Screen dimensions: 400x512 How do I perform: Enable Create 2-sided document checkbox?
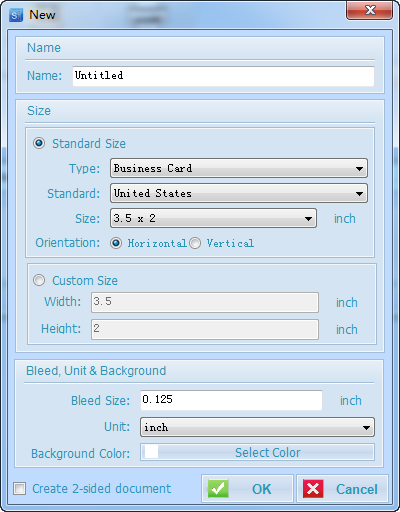19,489
